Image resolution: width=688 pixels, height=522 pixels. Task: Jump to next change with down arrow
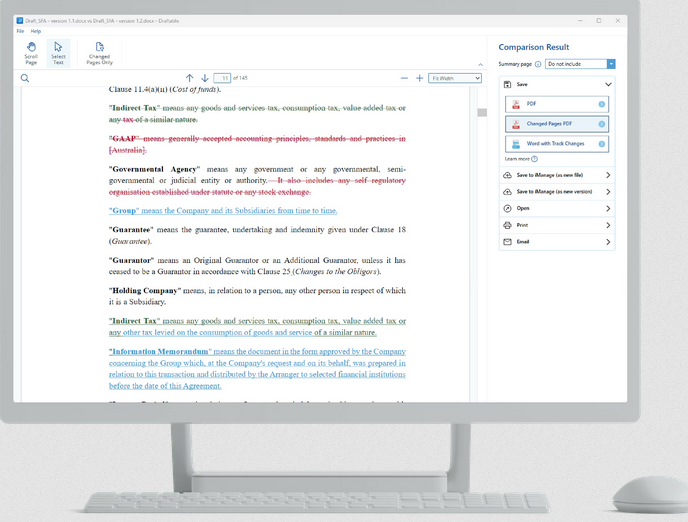tap(205, 78)
